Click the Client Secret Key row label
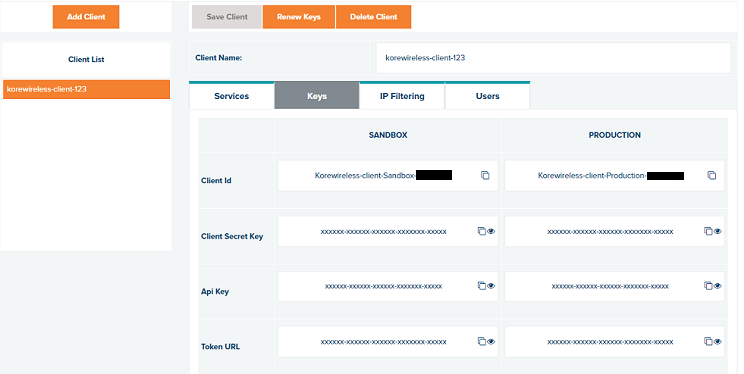The width and height of the screenshot is (744, 374). tap(232, 236)
